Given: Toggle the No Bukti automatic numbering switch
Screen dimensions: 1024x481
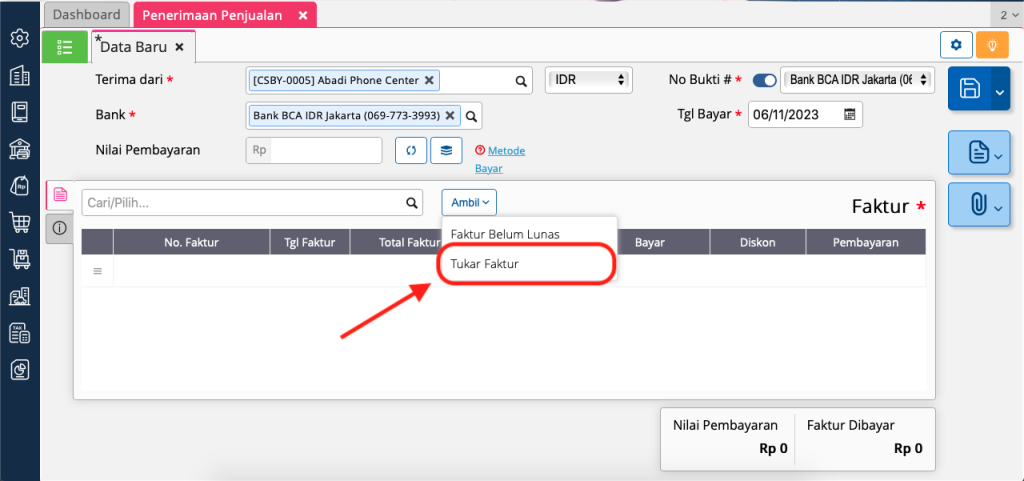Looking at the screenshot, I should coord(764,80).
